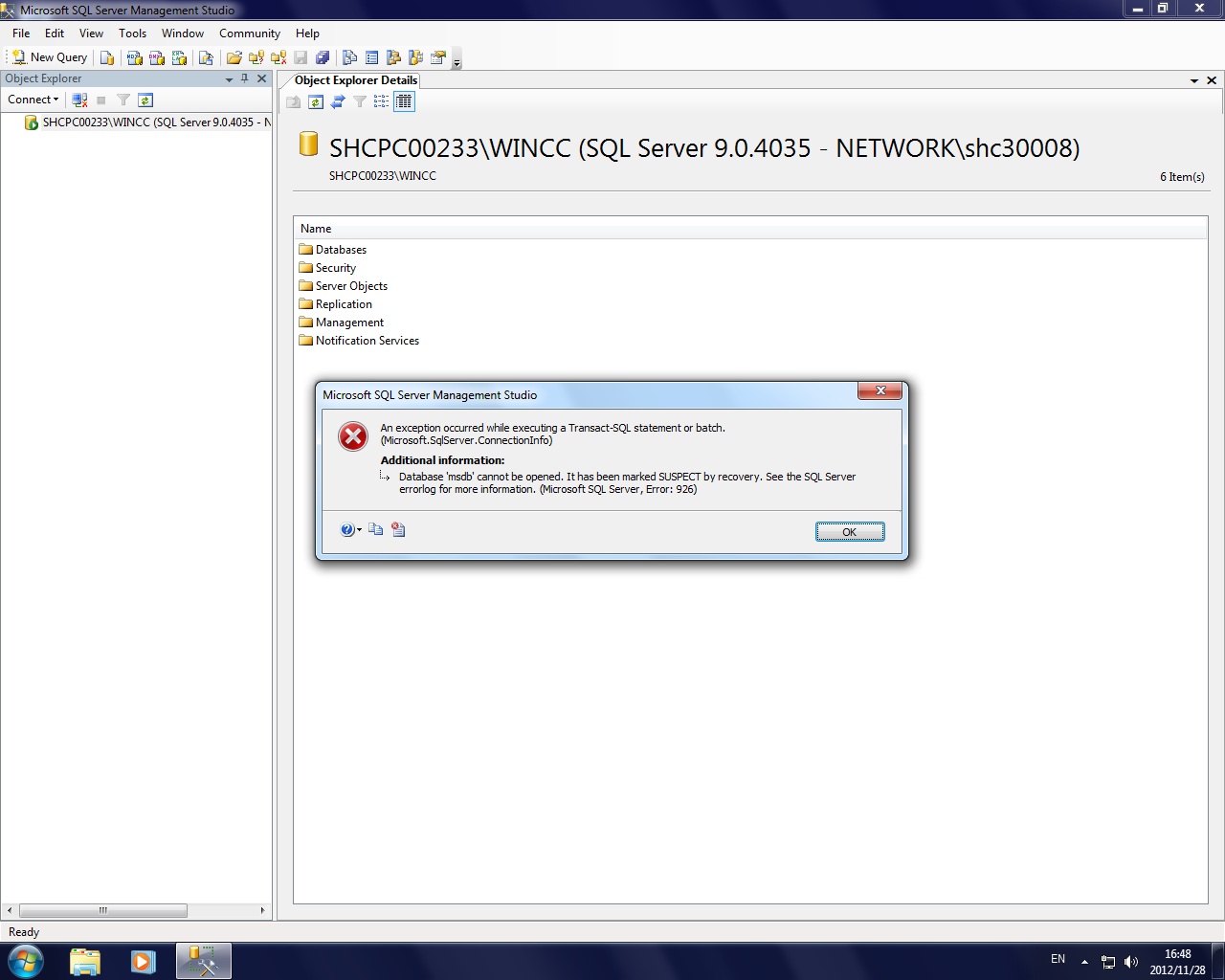Click Object Explorer horizontal scrollbar thumb
This screenshot has height=980, width=1225.
click(102, 911)
